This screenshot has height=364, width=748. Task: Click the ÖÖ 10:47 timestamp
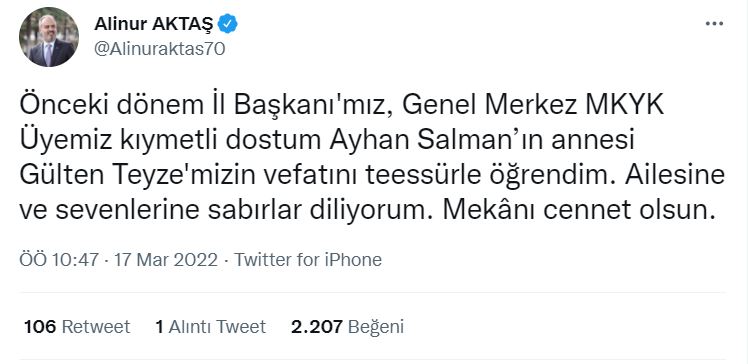pyautogui.click(x=59, y=260)
